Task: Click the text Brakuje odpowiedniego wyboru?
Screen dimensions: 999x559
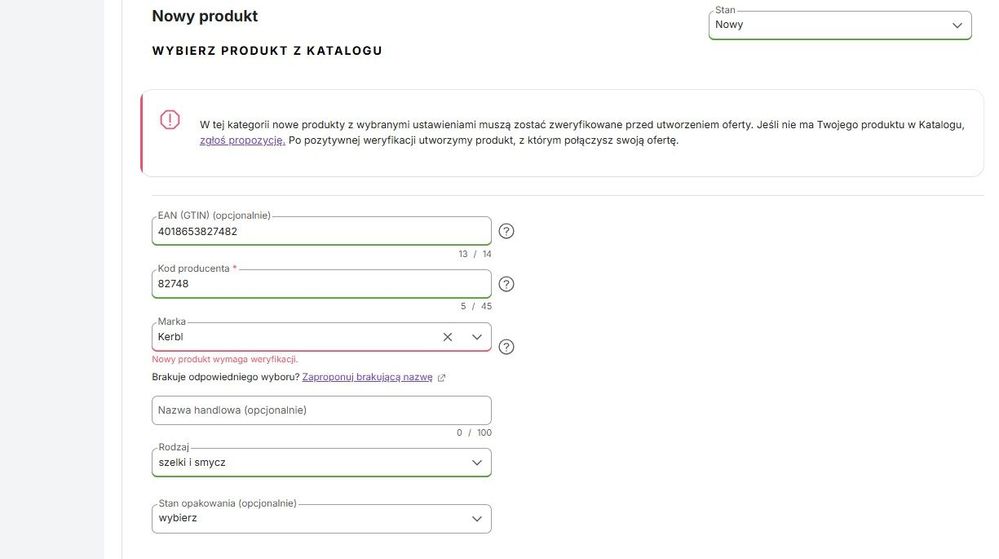Action: (226, 377)
